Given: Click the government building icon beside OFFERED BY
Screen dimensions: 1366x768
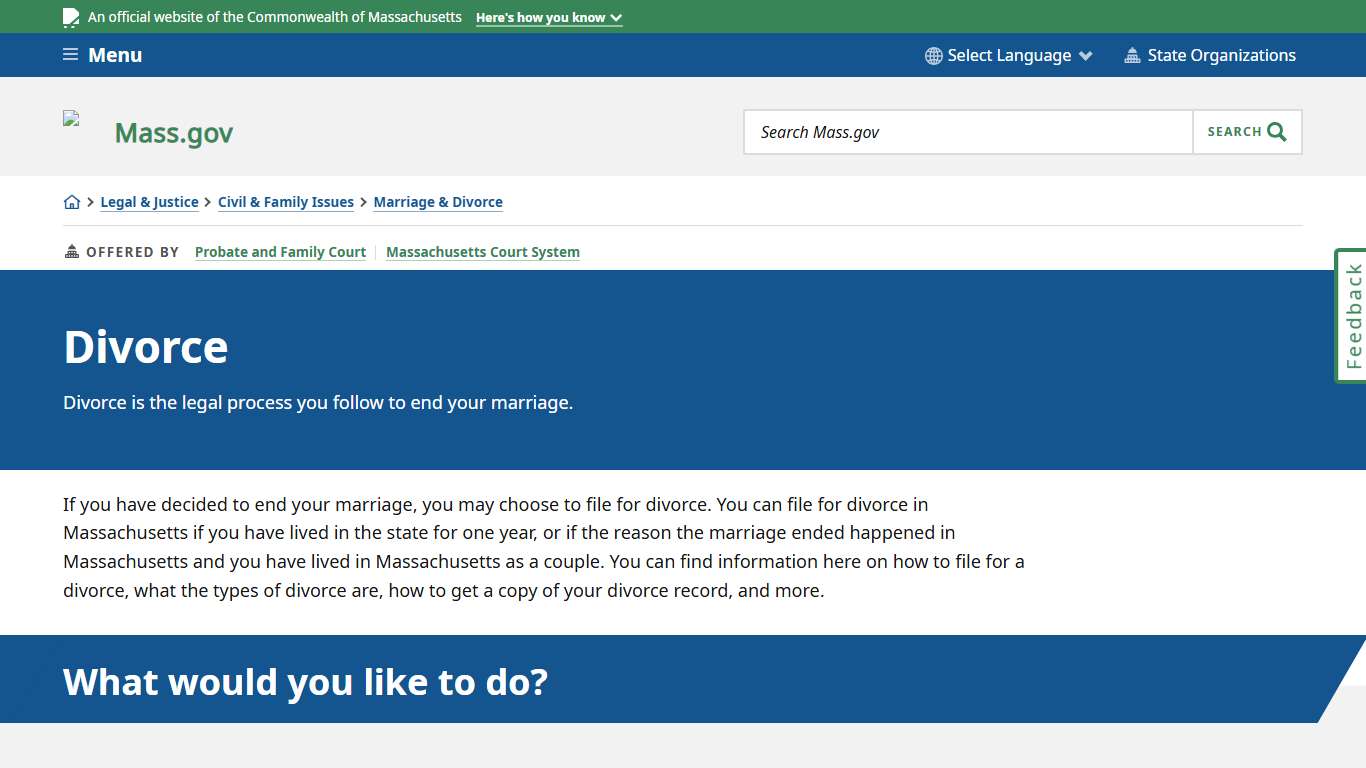Looking at the screenshot, I should 70,251.
